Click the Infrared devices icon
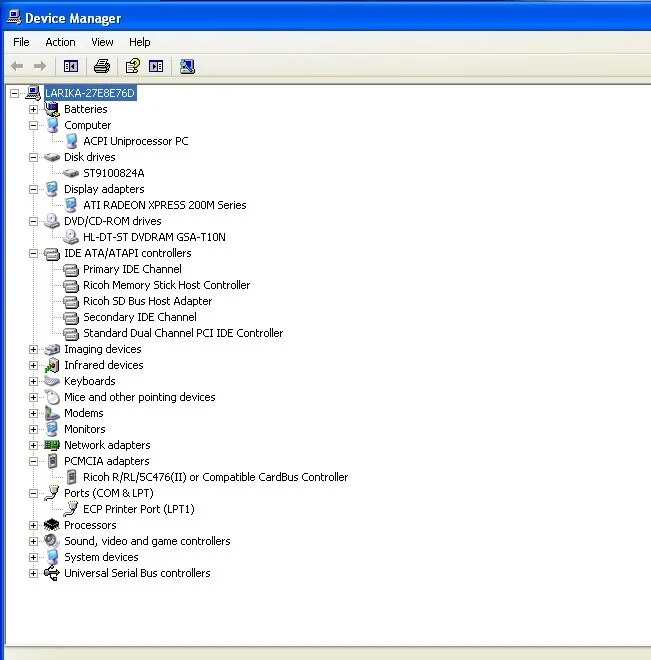 [52, 365]
